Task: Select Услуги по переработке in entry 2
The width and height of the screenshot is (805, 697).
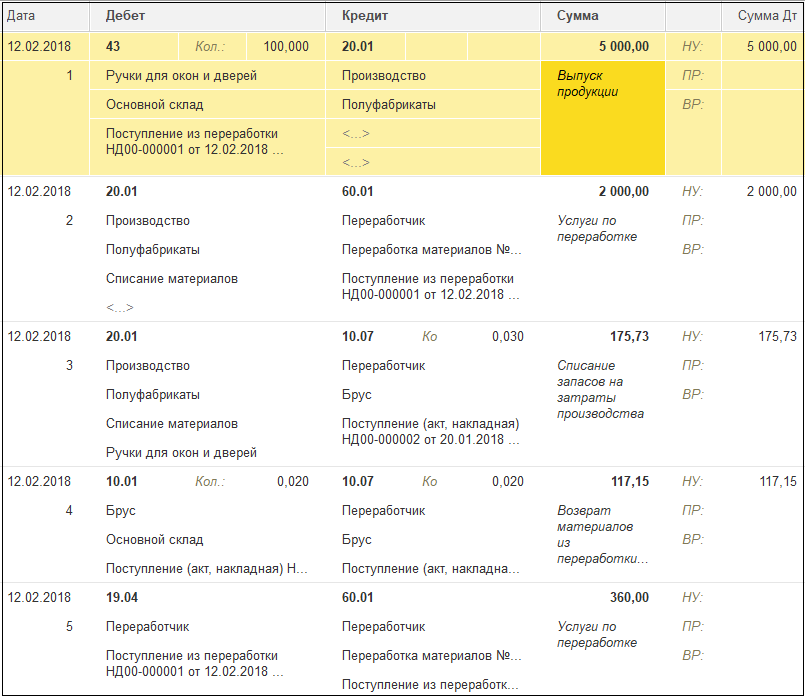Action: coord(597,228)
